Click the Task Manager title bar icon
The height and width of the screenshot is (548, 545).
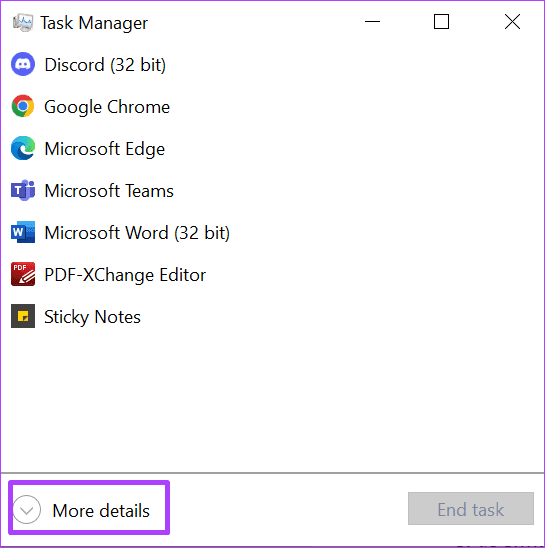coord(23,23)
